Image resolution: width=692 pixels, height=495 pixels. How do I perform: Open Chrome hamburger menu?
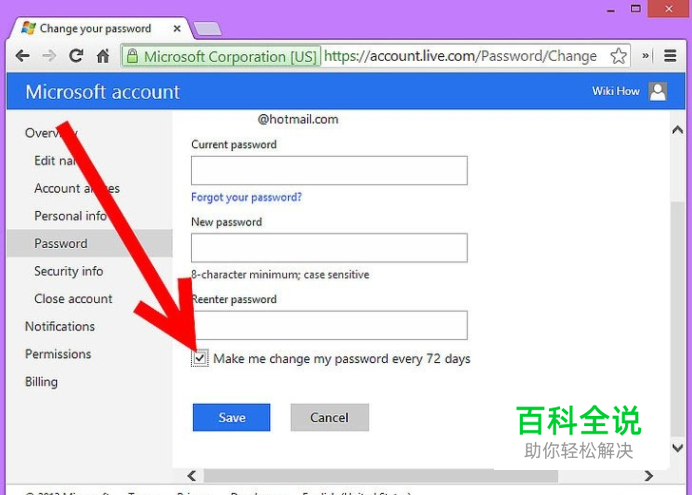(x=670, y=56)
